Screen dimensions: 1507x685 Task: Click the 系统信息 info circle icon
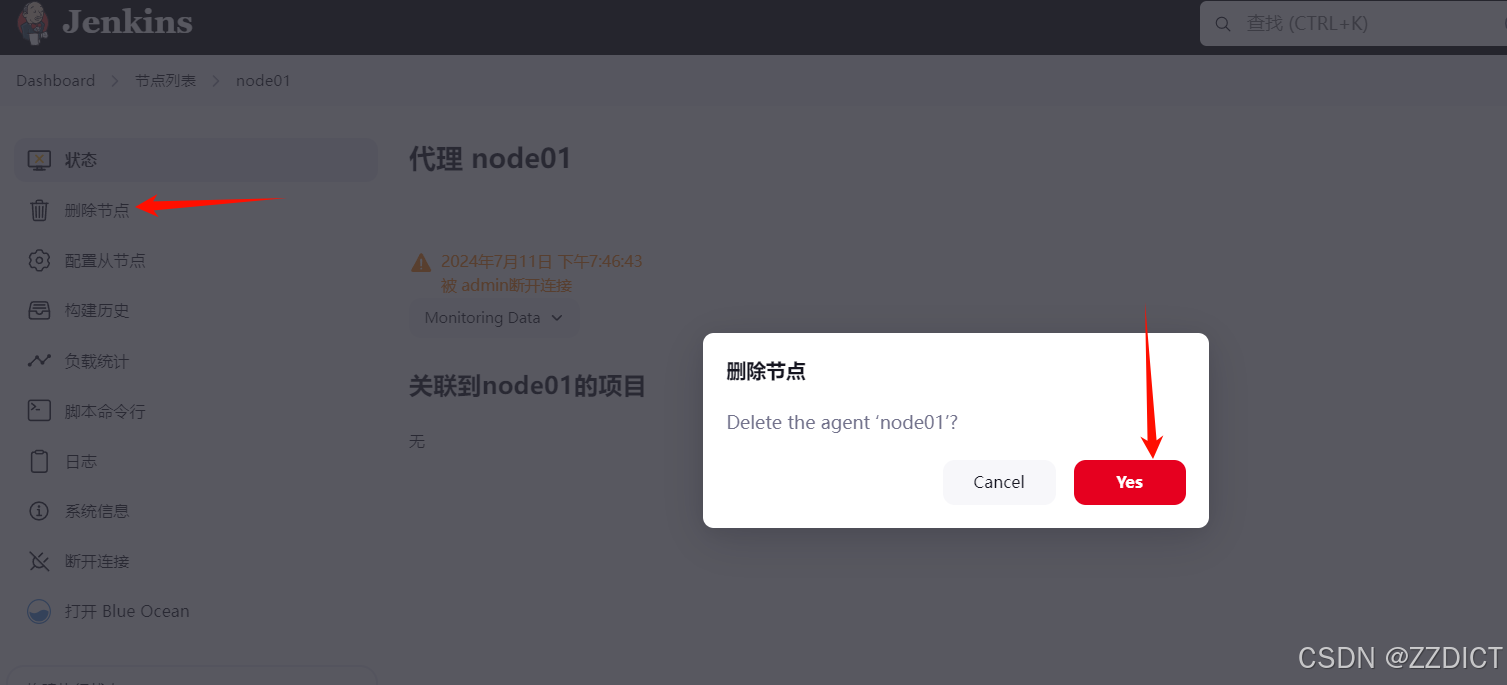tap(39, 511)
